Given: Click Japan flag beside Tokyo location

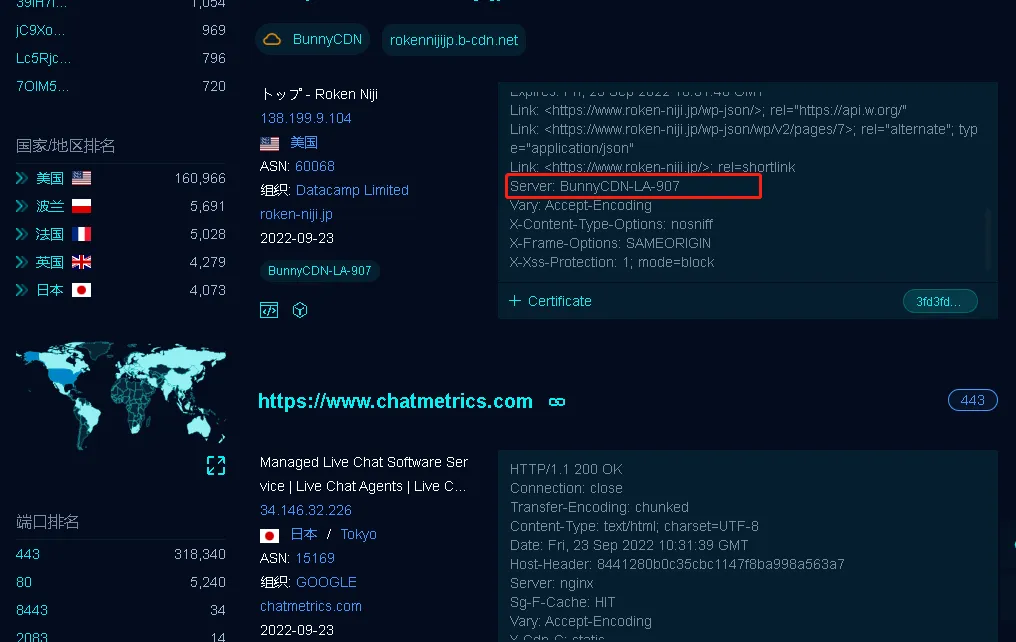Looking at the screenshot, I should pyautogui.click(x=270, y=535).
